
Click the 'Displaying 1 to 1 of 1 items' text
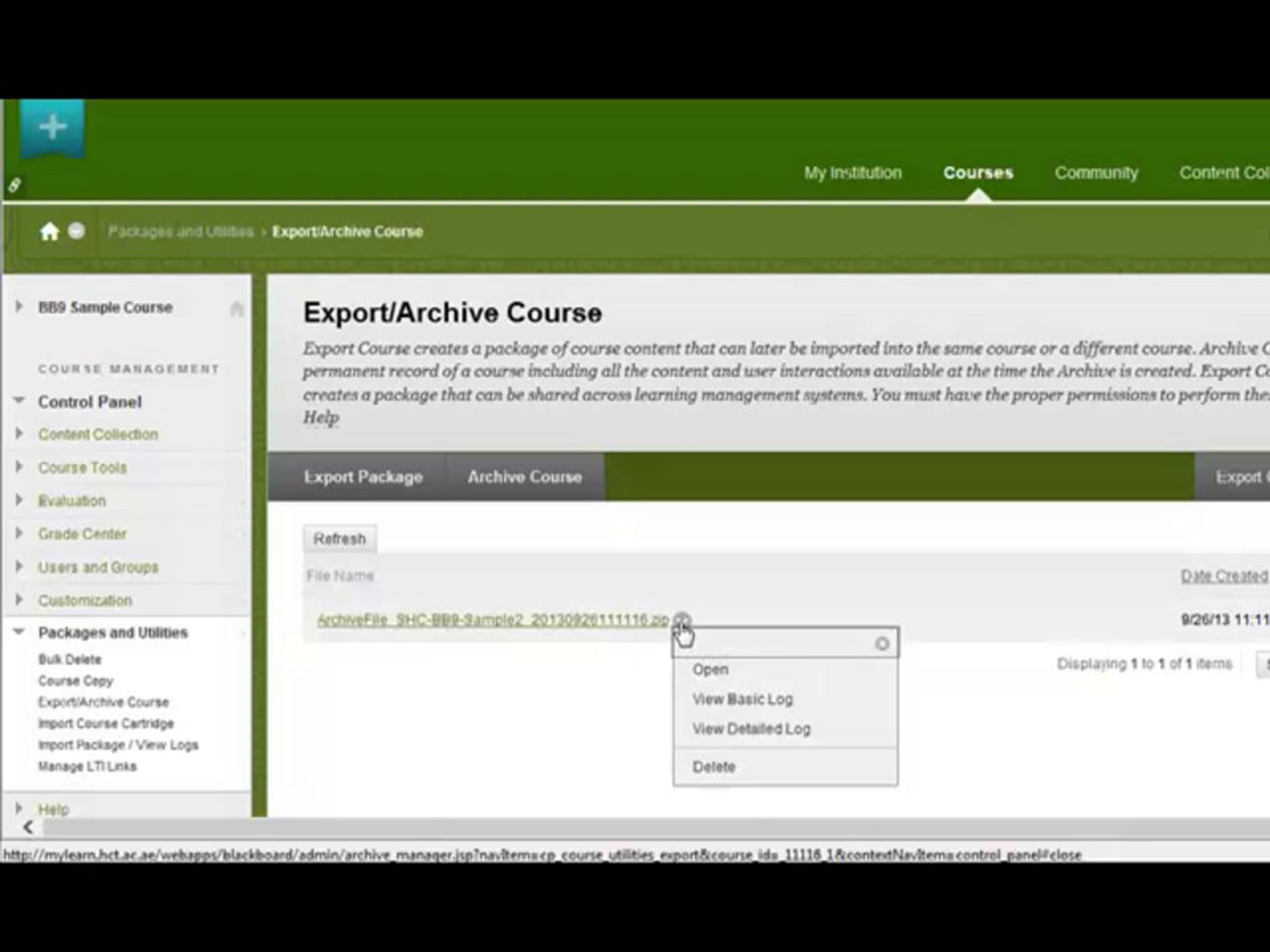tap(1144, 664)
